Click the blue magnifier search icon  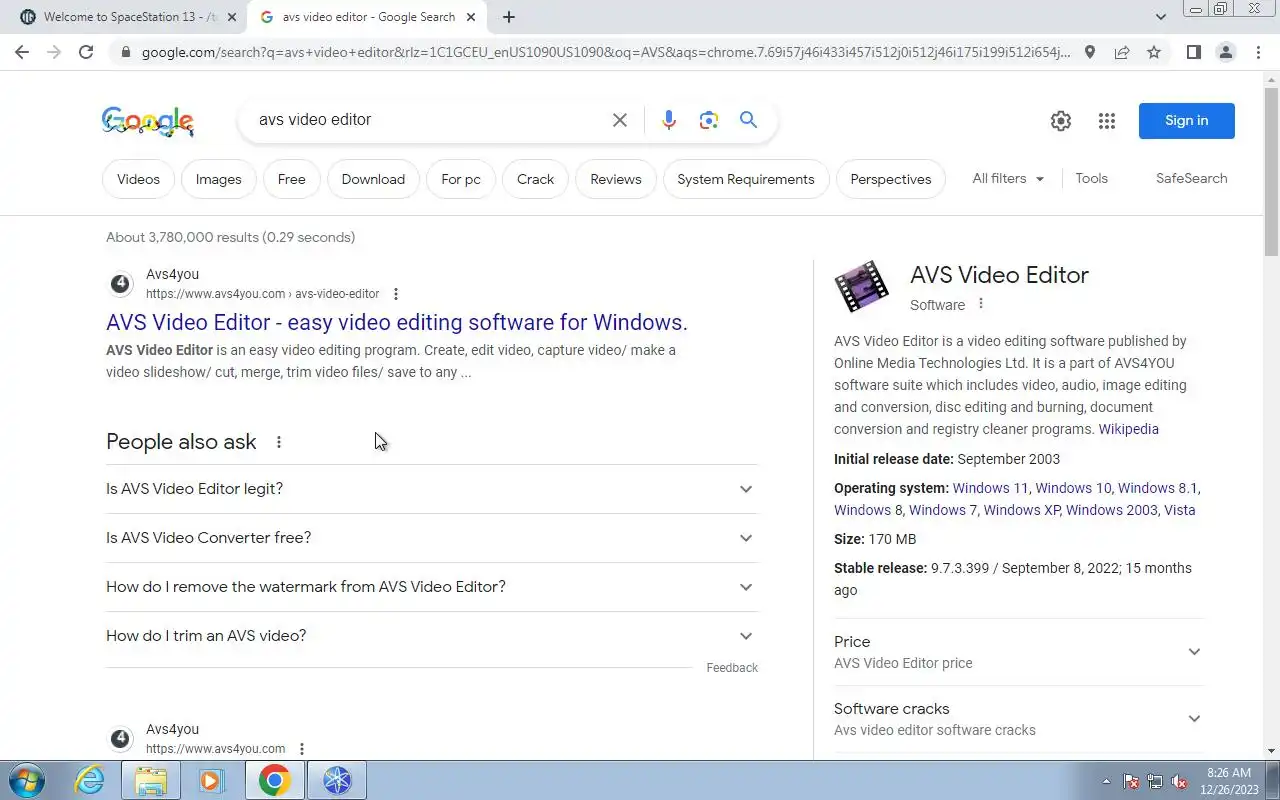coord(748,120)
